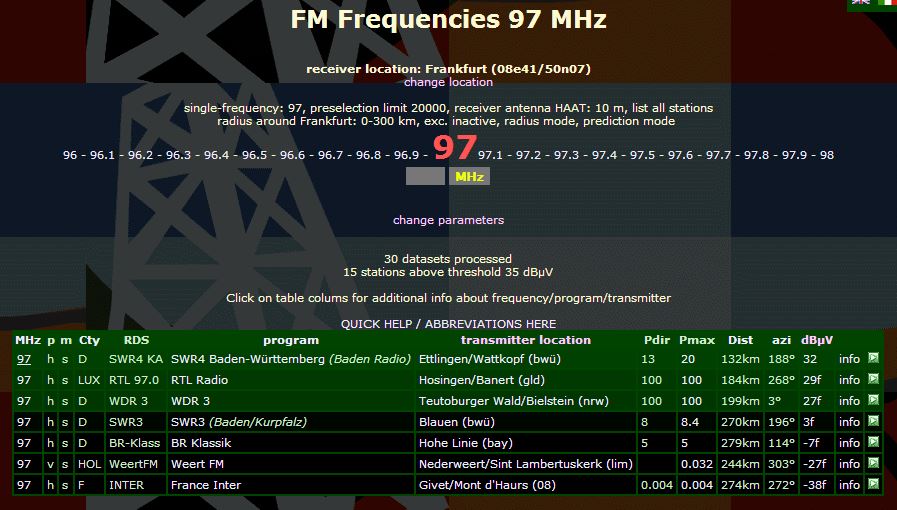This screenshot has width=897, height=510.
Task: Click the transmitter location column header
Action: pos(526,340)
